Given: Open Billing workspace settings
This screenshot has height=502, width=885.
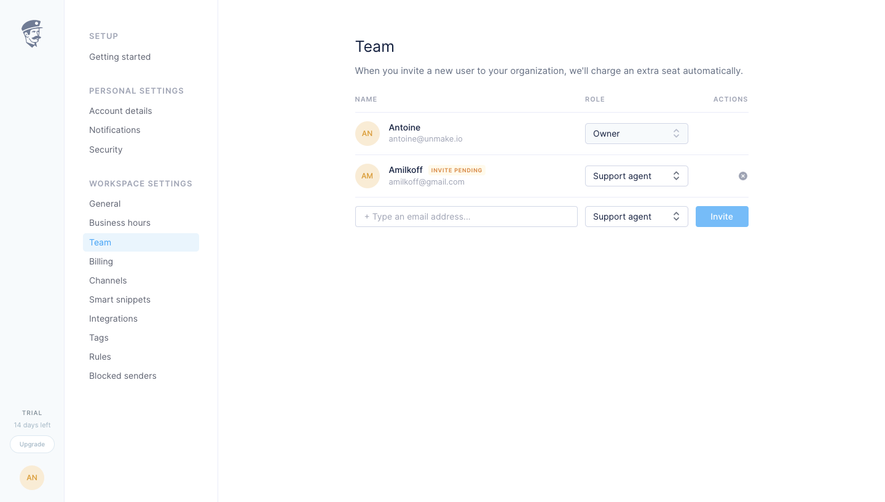Looking at the screenshot, I should 101,261.
